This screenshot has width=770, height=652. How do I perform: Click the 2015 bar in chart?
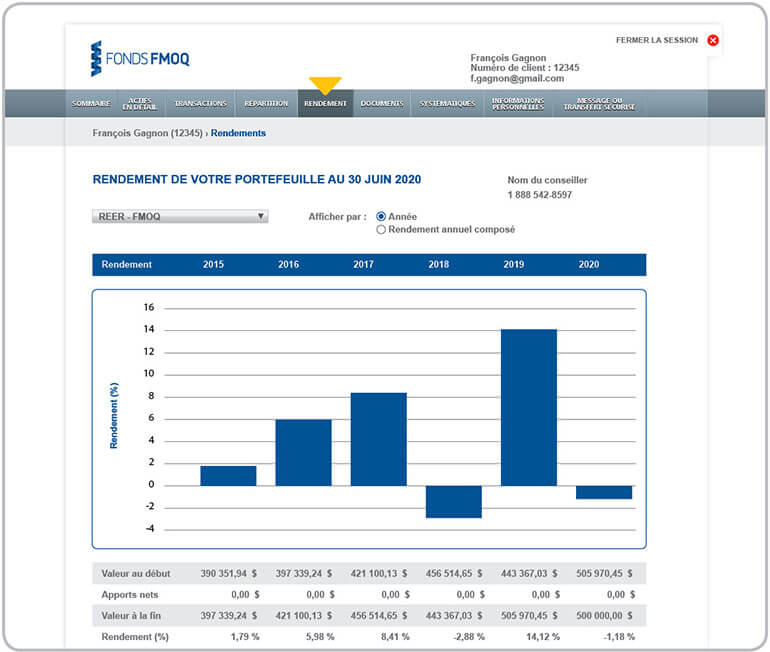228,476
